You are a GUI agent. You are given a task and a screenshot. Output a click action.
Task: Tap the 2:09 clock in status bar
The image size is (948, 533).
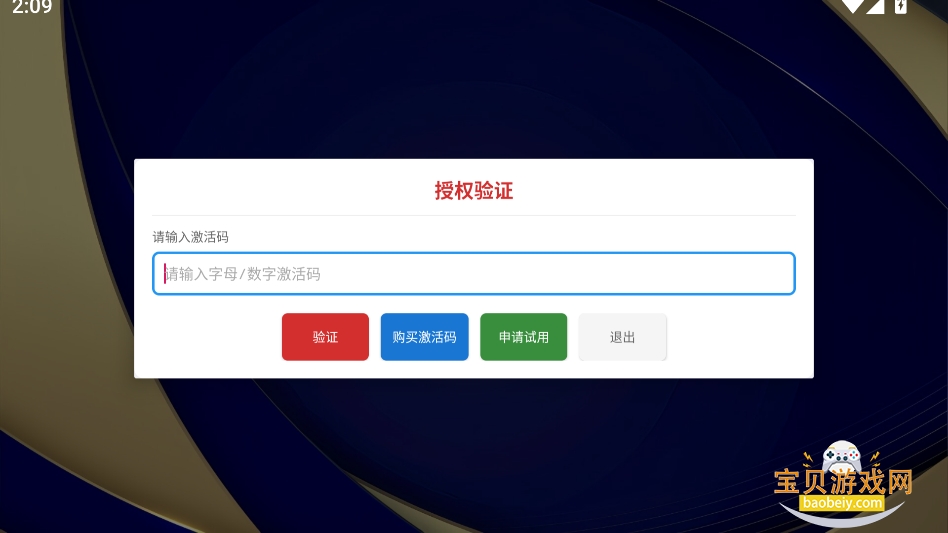(32, 7)
